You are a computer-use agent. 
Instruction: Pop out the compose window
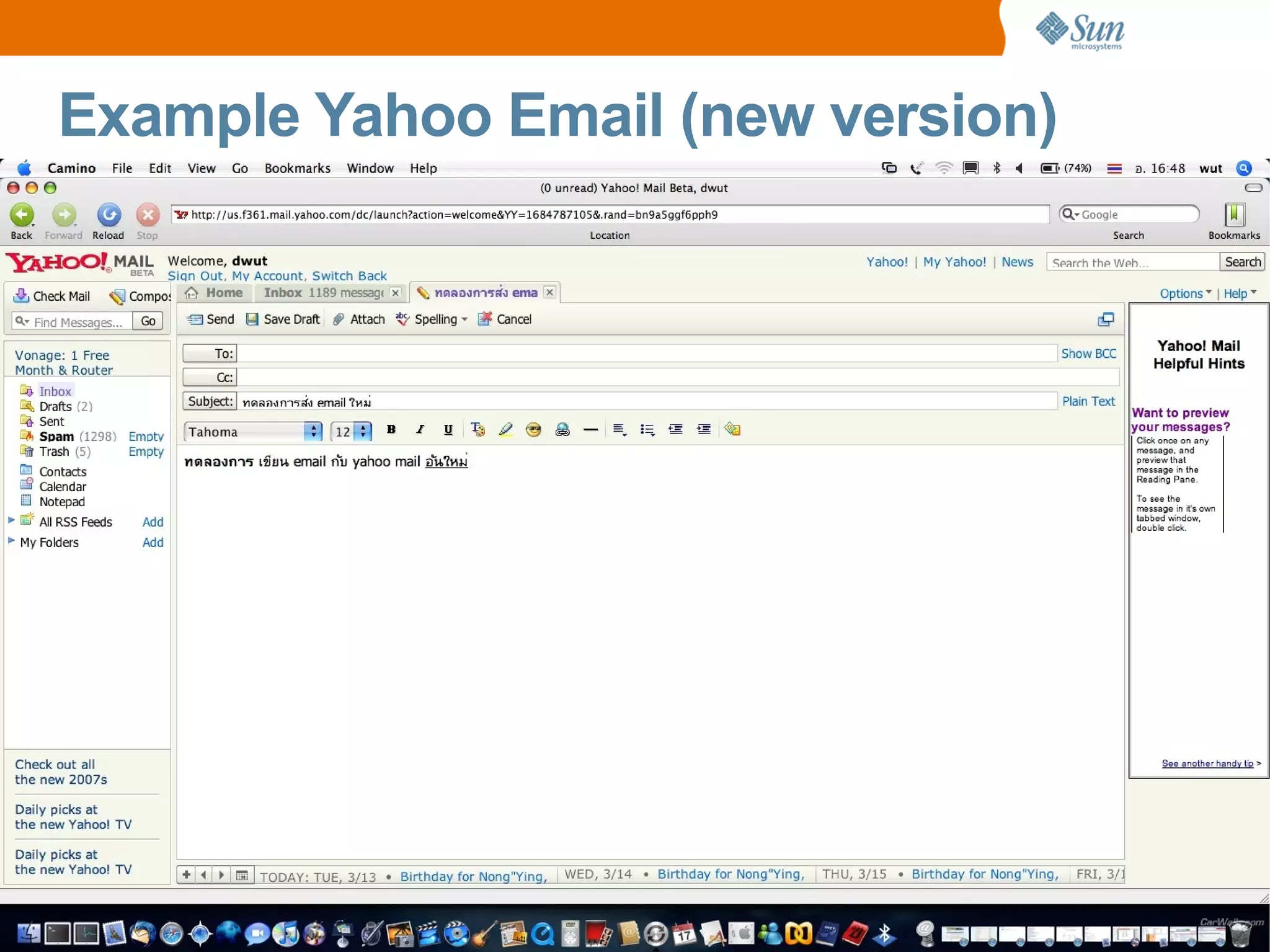tap(1106, 319)
